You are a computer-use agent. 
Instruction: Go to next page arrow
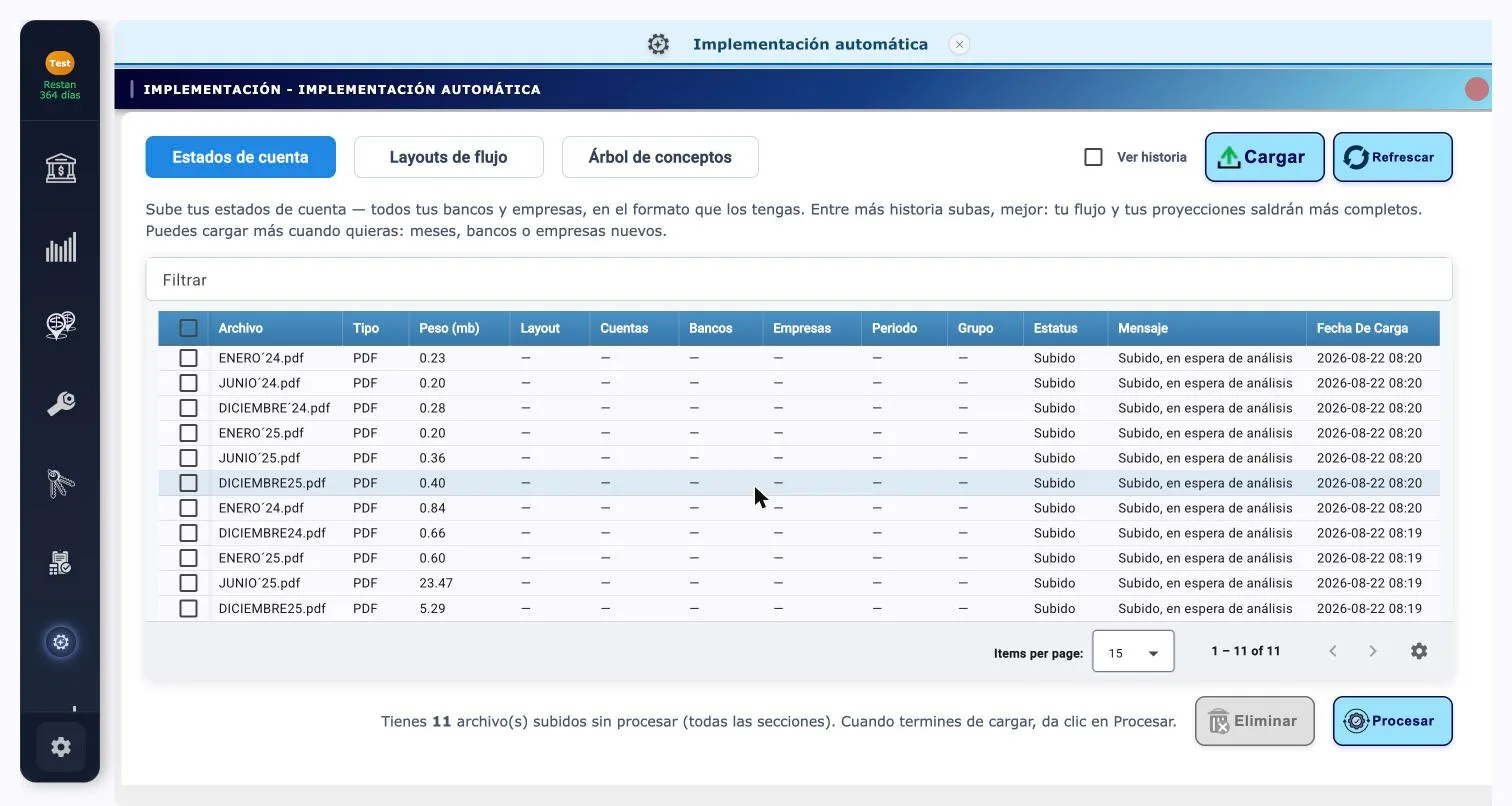coord(1372,651)
